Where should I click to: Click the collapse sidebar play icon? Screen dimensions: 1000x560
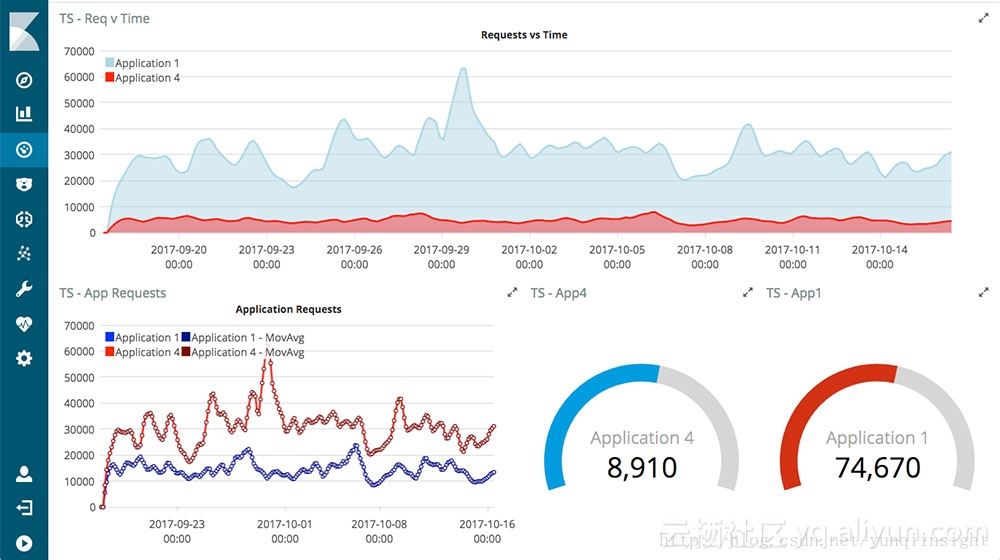[24, 543]
